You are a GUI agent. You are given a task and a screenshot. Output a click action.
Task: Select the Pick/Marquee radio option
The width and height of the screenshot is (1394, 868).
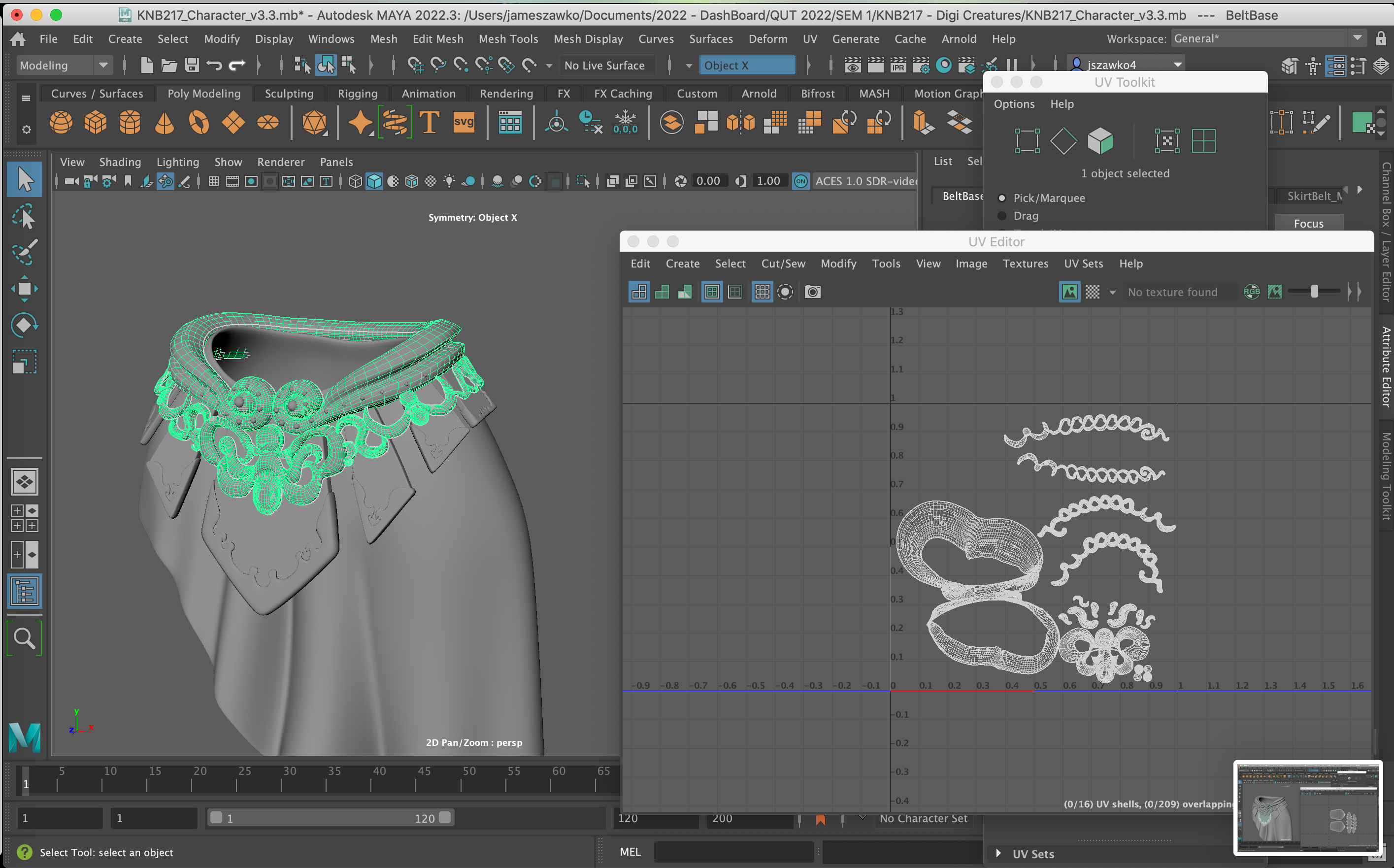(x=1001, y=198)
